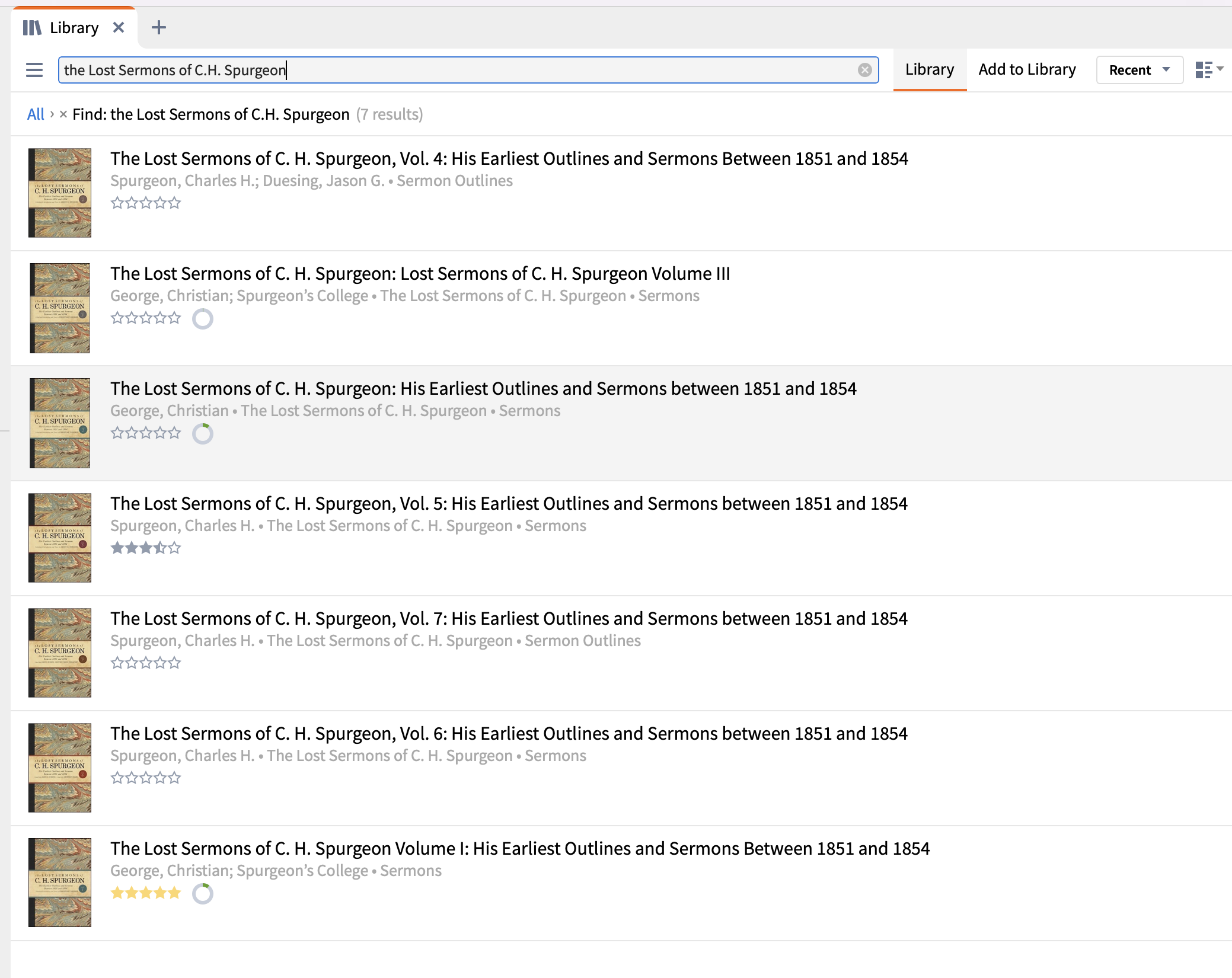Expand the view layout options dropdown
Image resolution: width=1232 pixels, height=978 pixels.
(1209, 70)
